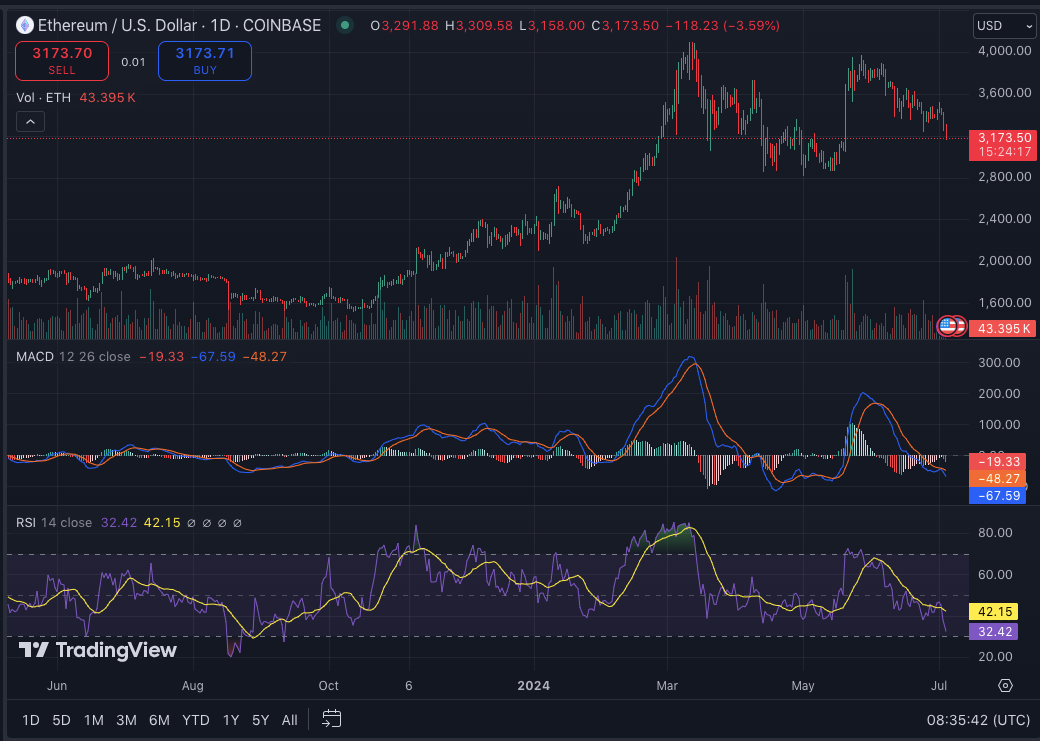Screen dimensions: 1040x741
Task: Click the 08:35:42 (UTC) timezone button
Action: pyautogui.click(x=978, y=720)
